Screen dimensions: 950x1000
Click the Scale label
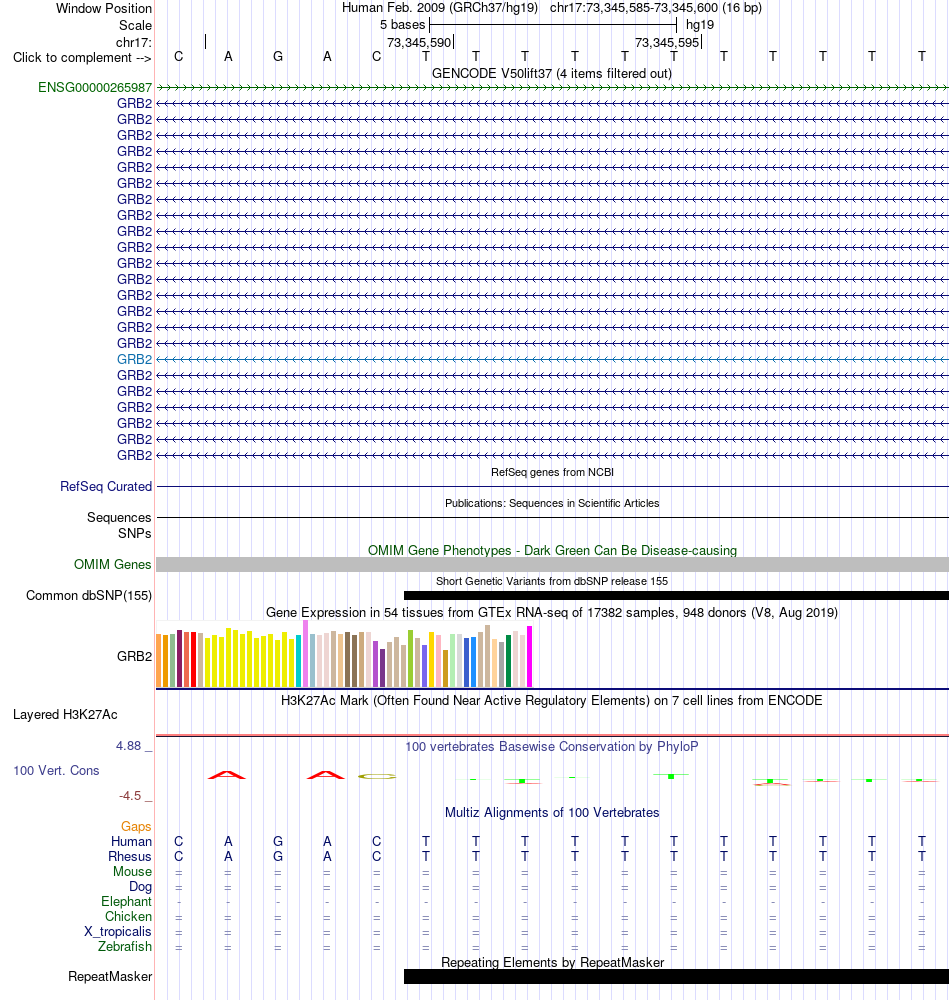[x=136, y=26]
